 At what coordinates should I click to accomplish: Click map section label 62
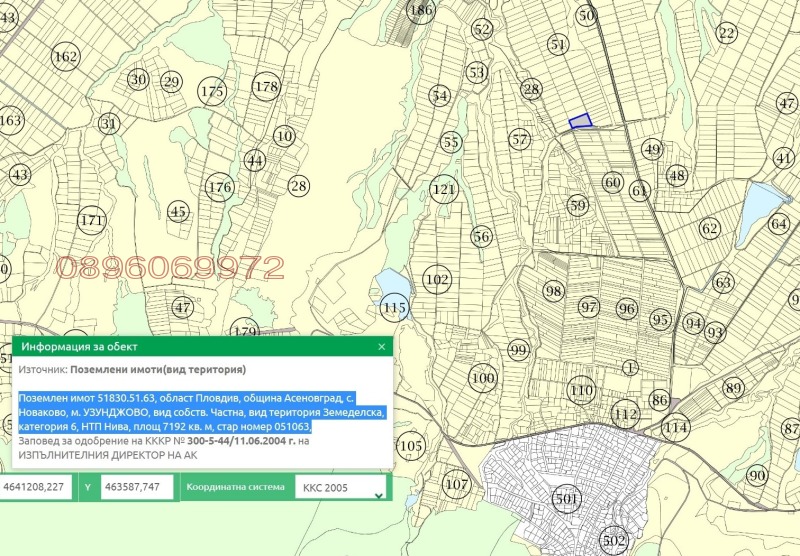tap(710, 228)
